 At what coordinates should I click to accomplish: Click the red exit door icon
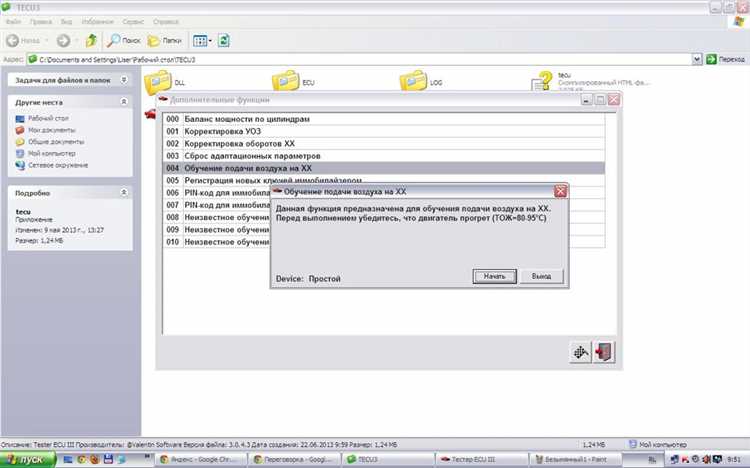coord(603,351)
